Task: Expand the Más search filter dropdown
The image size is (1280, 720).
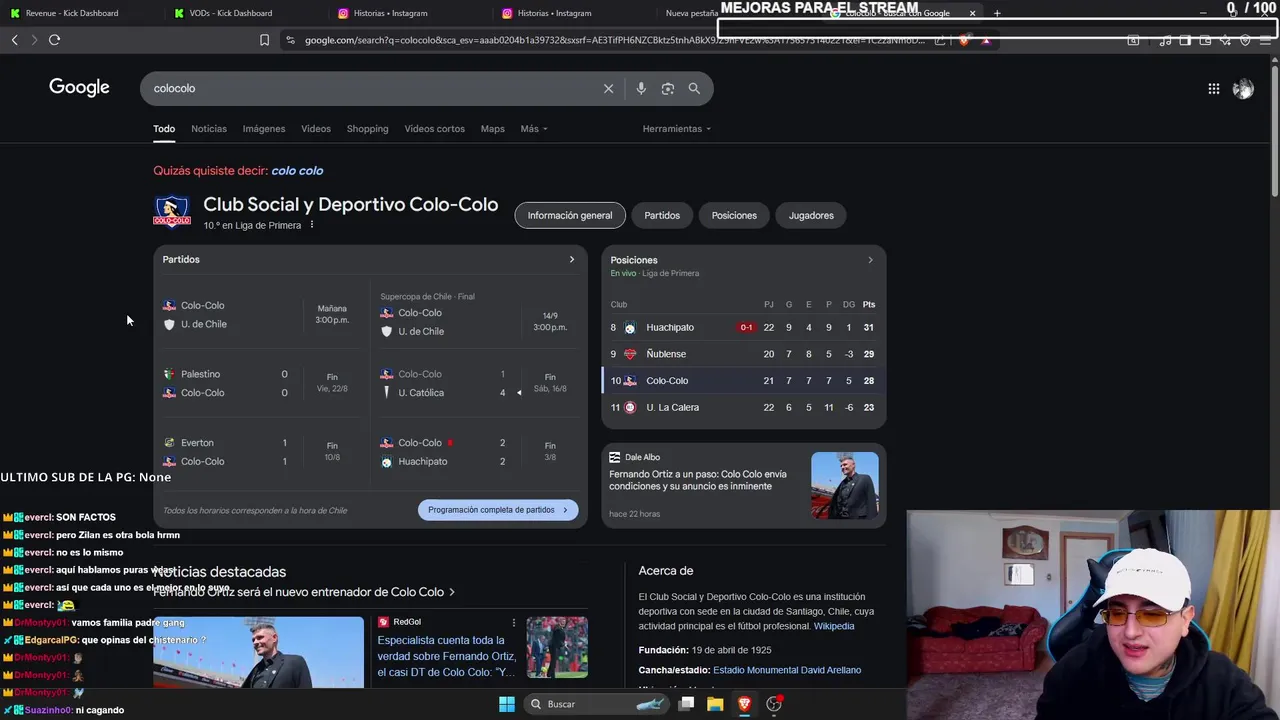Action: click(533, 129)
